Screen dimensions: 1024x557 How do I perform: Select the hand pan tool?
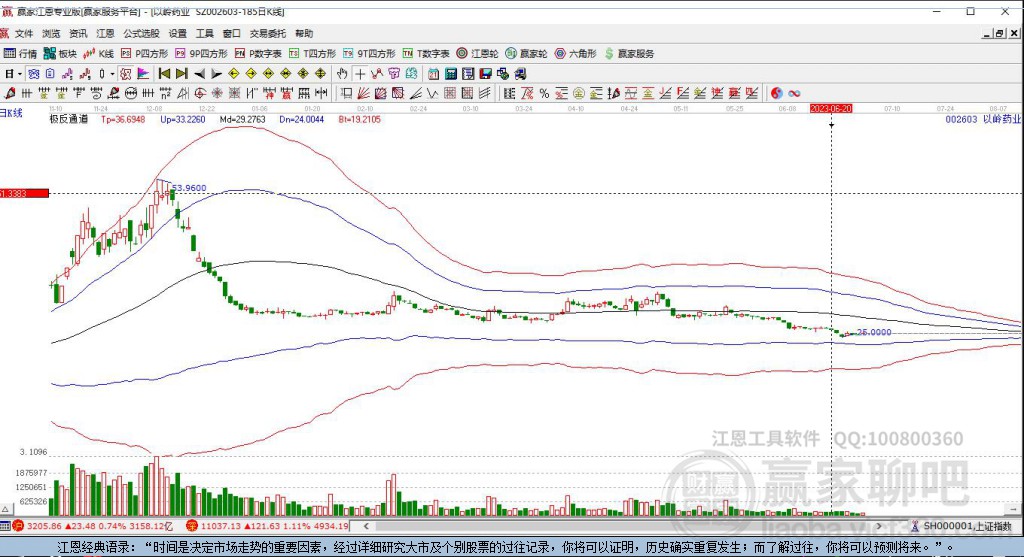(x=342, y=74)
